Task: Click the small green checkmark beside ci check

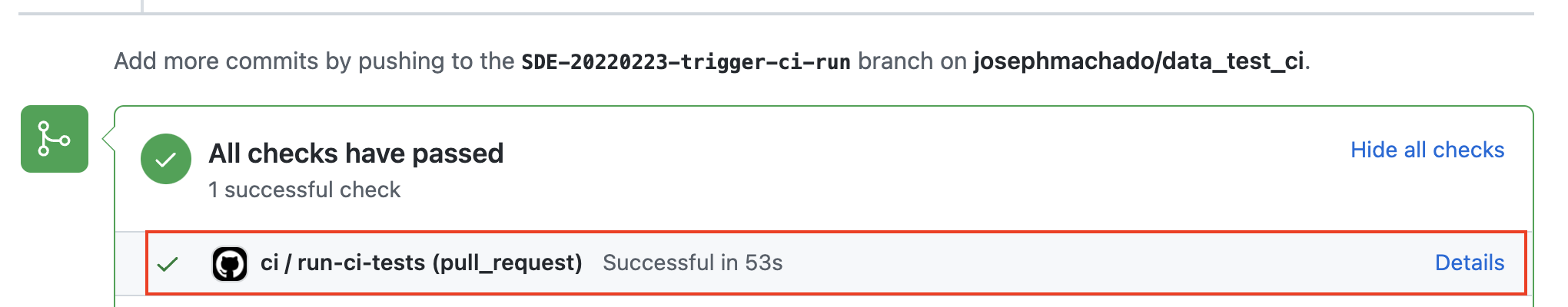Action: pyautogui.click(x=168, y=264)
